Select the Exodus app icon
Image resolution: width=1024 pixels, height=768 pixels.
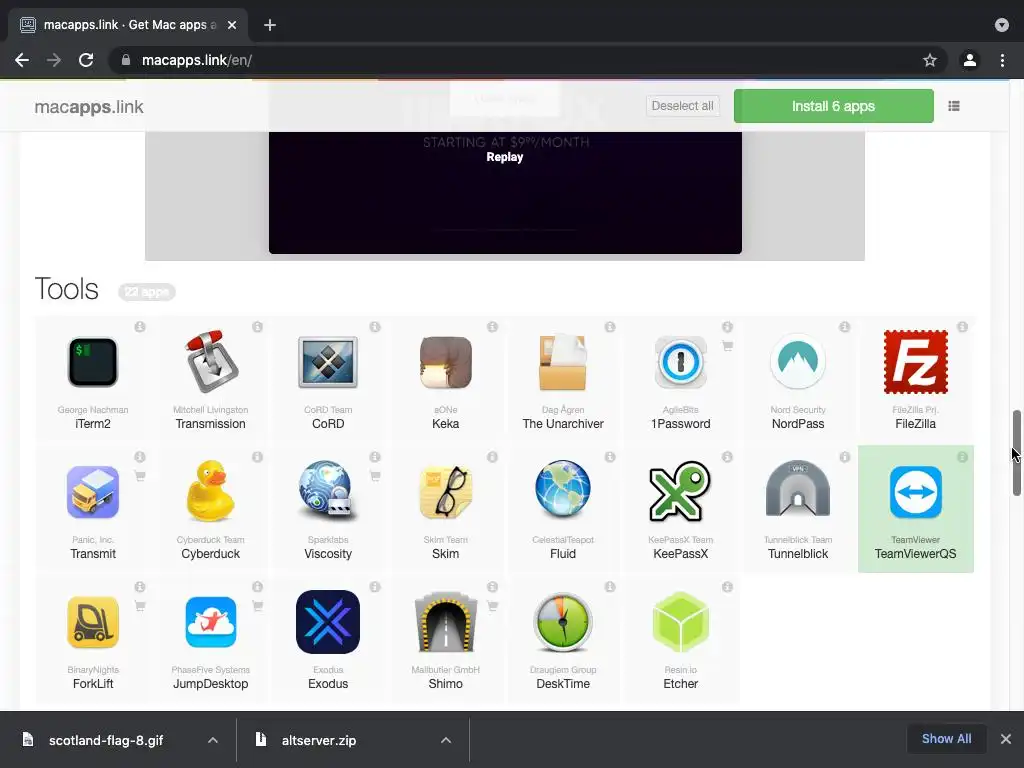click(x=328, y=622)
